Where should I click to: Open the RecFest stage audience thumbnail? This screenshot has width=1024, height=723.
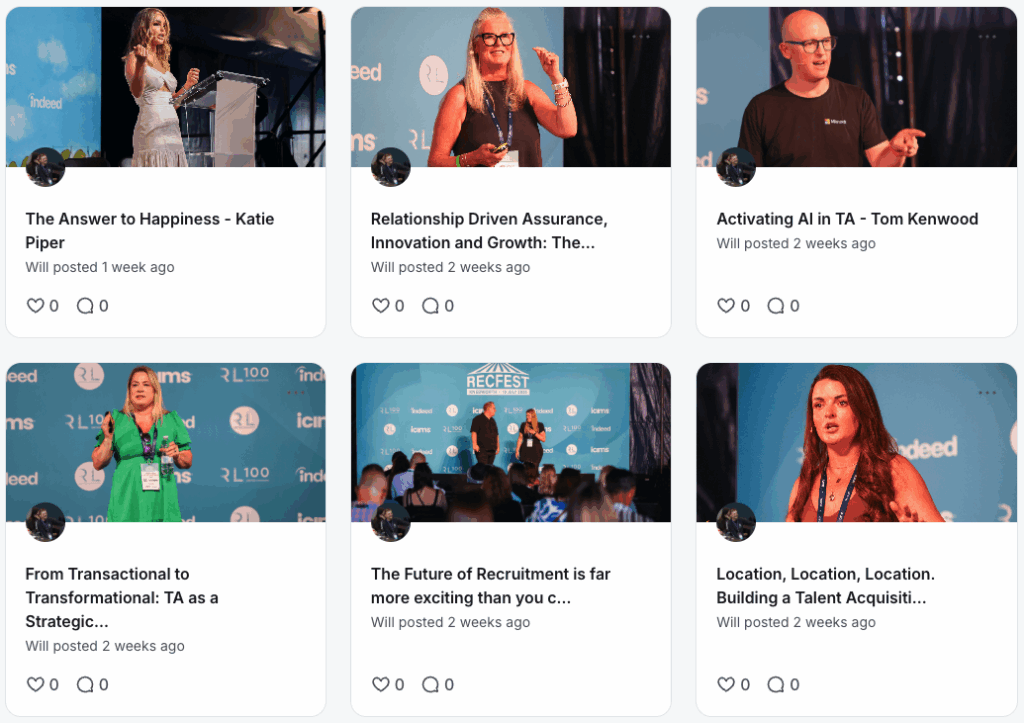(x=511, y=442)
